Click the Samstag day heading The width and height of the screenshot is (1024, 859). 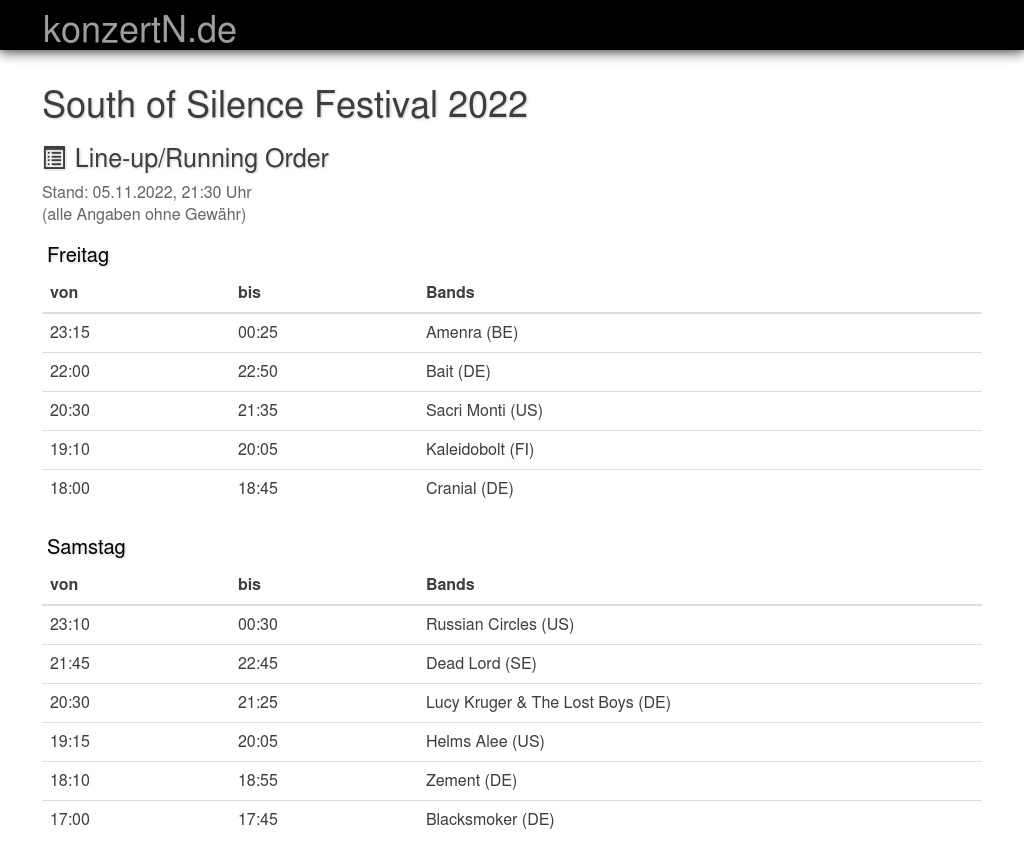tap(86, 547)
